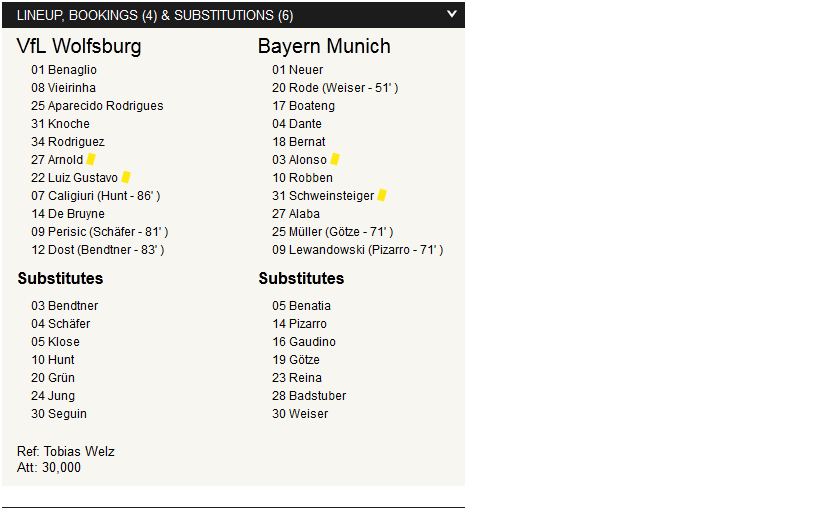The height and width of the screenshot is (508, 819).
Task: Click Wolfsburg substitute 05 Klose
Action: click(55, 341)
